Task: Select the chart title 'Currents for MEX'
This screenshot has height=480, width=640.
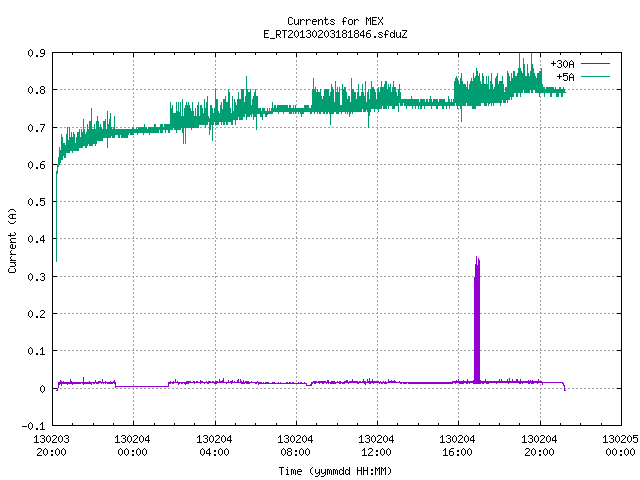Action: pyautogui.click(x=335, y=21)
